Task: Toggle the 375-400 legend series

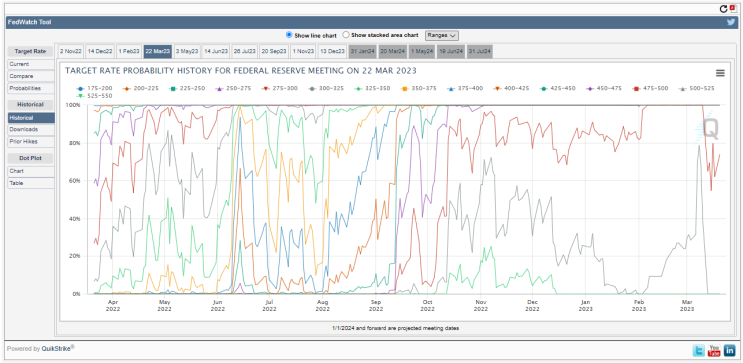Action: click(x=465, y=88)
